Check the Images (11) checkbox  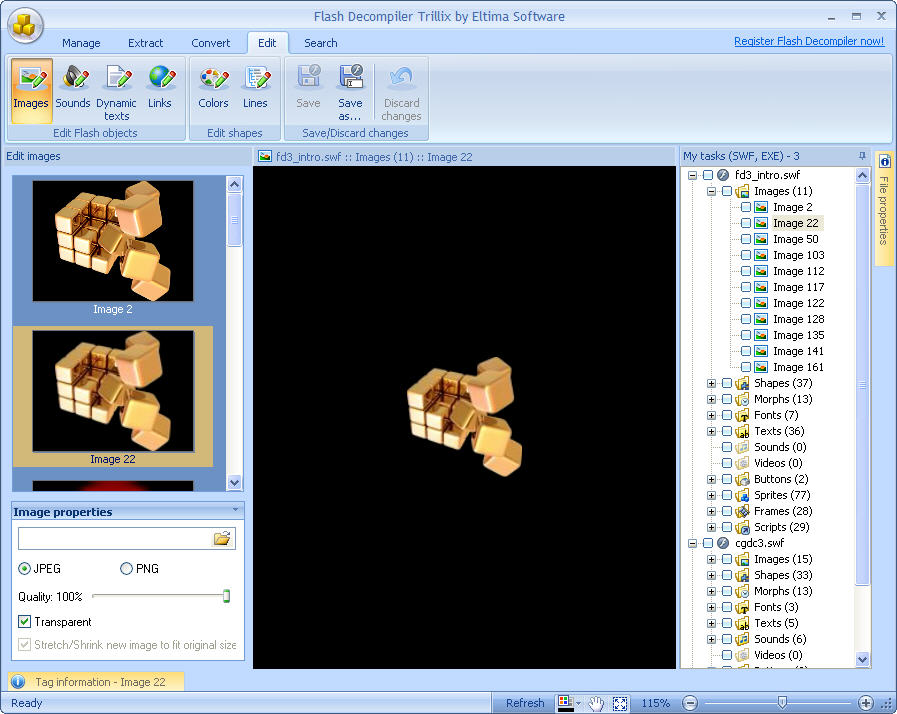tap(727, 191)
